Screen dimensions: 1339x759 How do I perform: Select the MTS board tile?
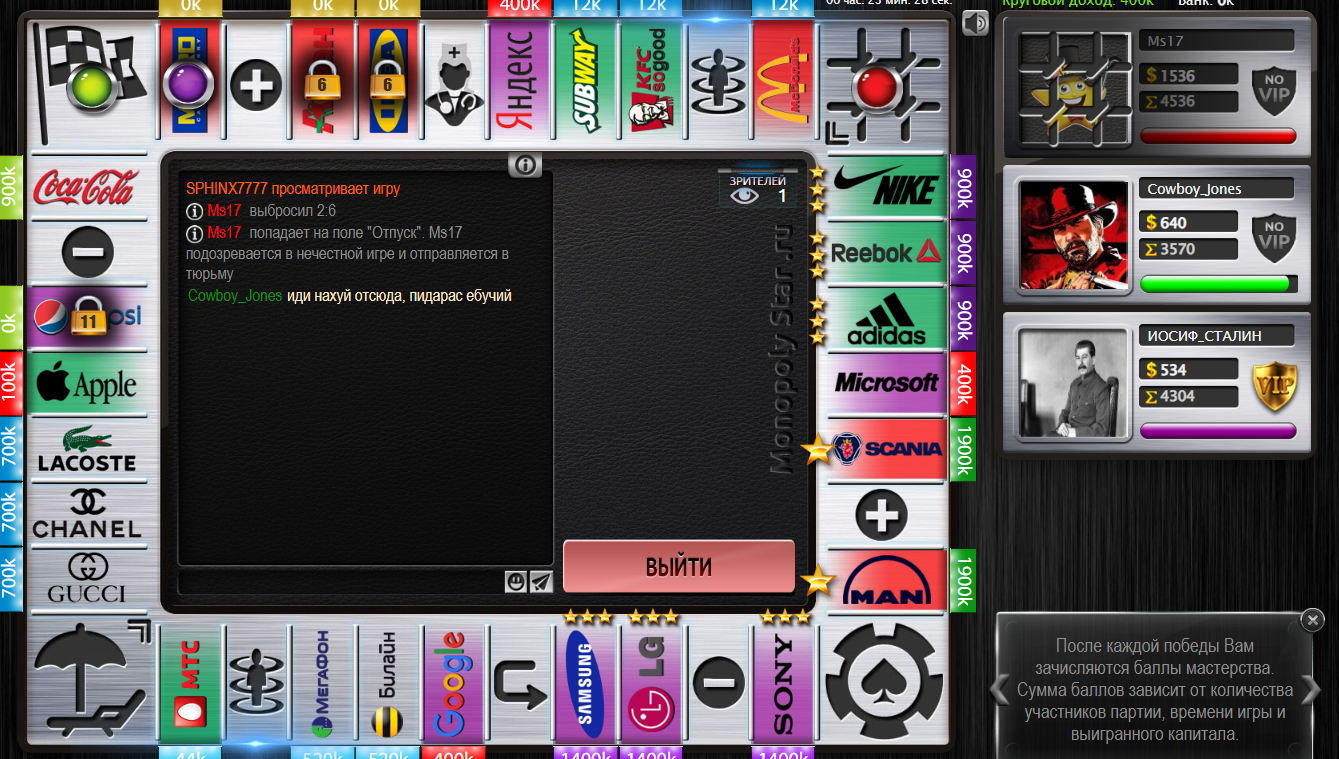(x=190, y=684)
